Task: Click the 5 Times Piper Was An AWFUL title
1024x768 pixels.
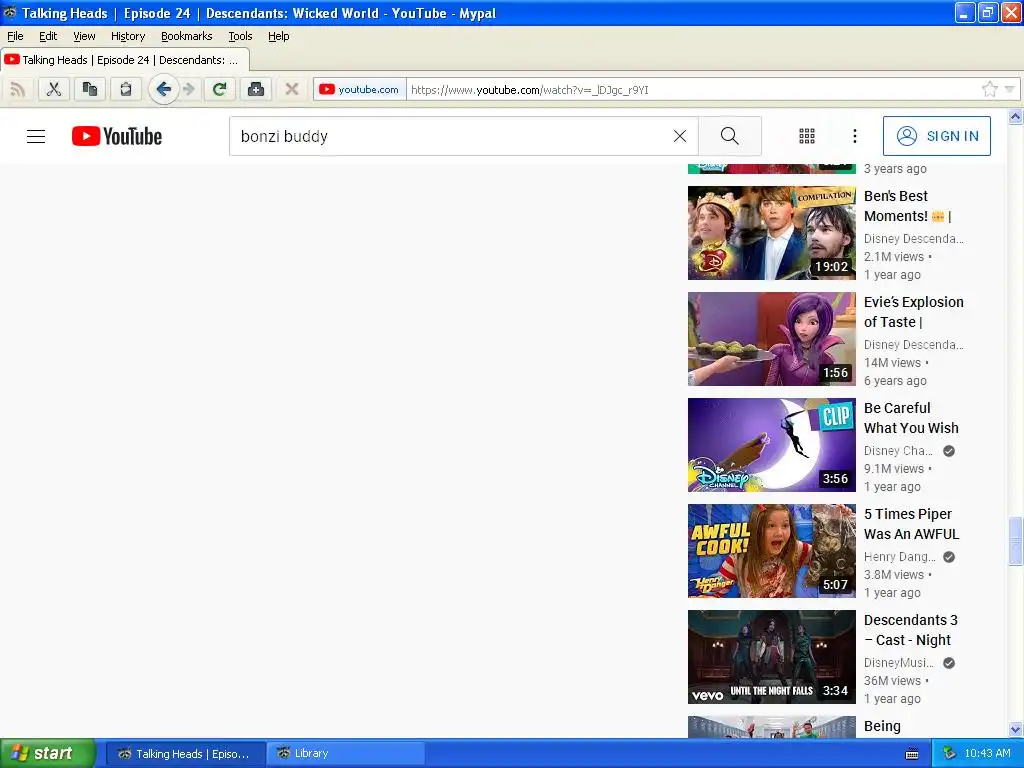Action: [912, 524]
